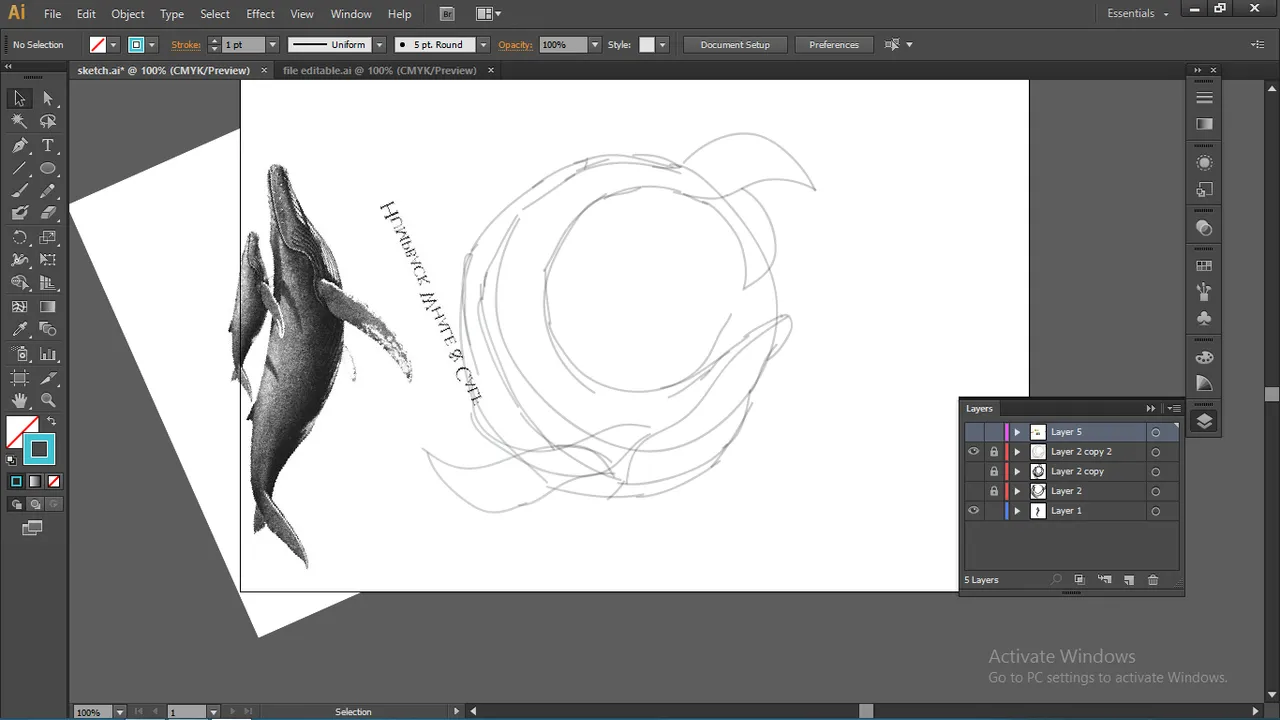This screenshot has width=1280, height=720.
Task: Click the Stroke panel link
Action: (x=186, y=45)
